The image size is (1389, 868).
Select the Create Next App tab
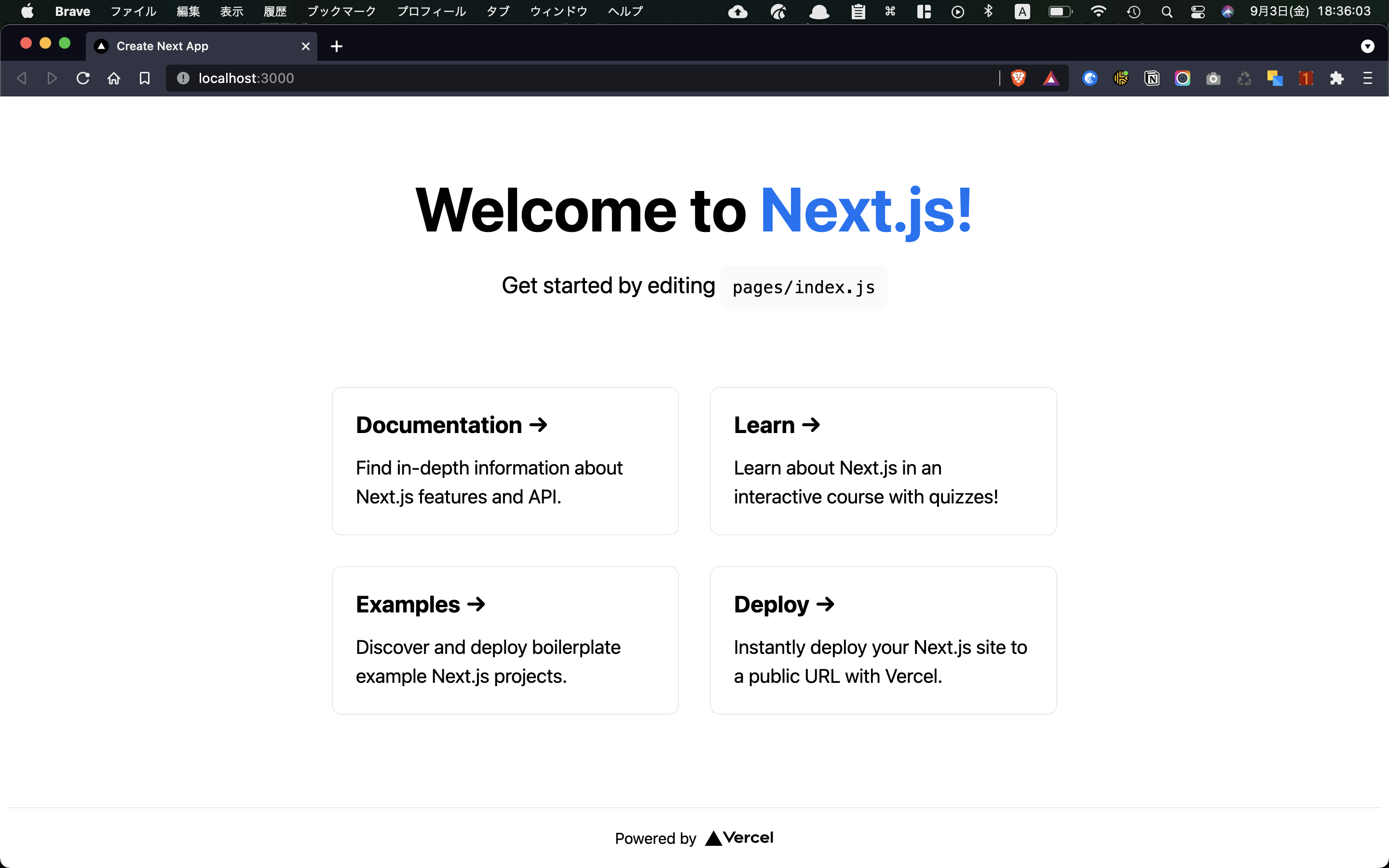point(201,46)
